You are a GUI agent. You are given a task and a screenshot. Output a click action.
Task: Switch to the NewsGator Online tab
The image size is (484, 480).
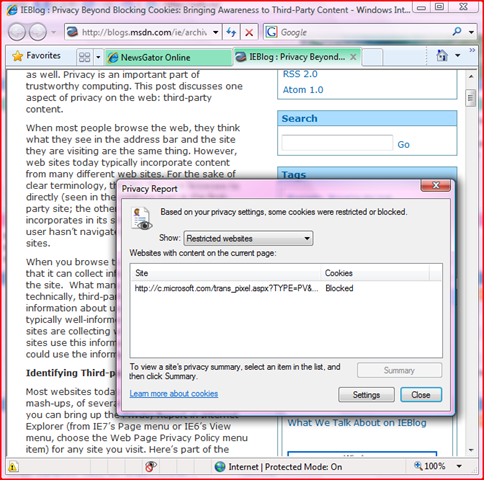[168, 57]
